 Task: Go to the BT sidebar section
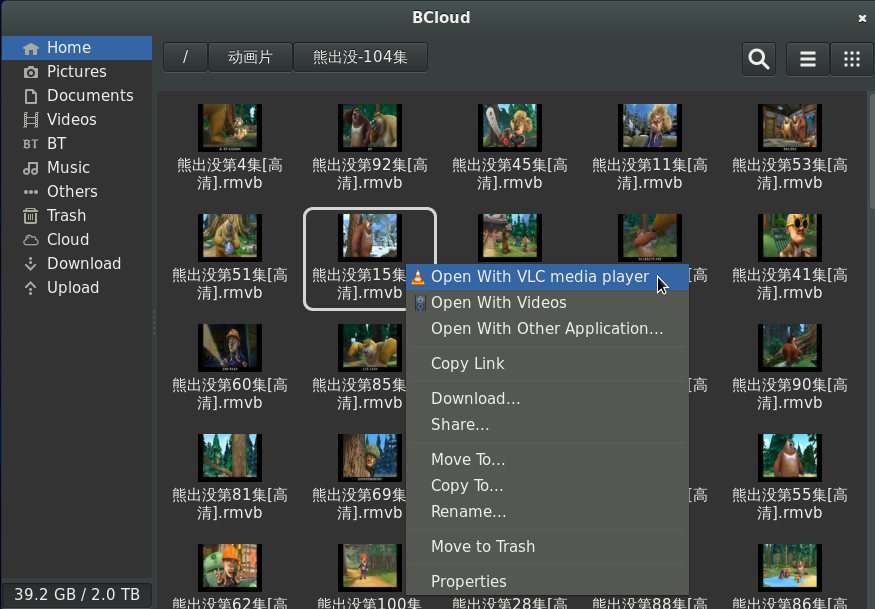coord(56,144)
